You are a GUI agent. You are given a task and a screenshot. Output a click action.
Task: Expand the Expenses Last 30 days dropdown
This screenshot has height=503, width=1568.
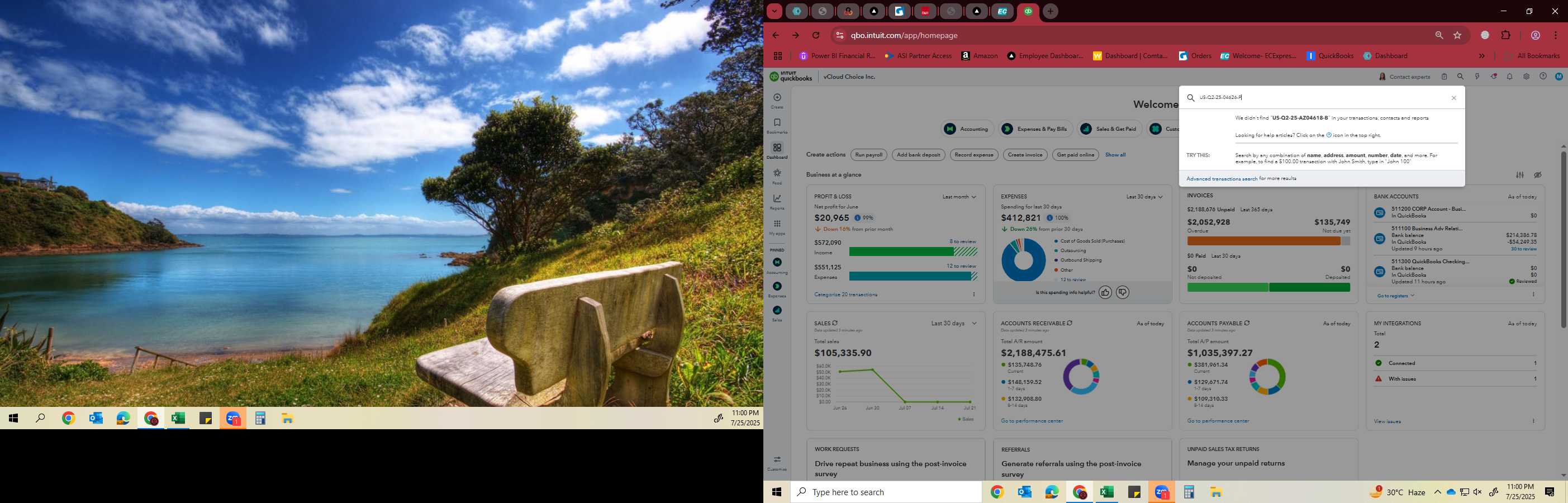[1144, 197]
